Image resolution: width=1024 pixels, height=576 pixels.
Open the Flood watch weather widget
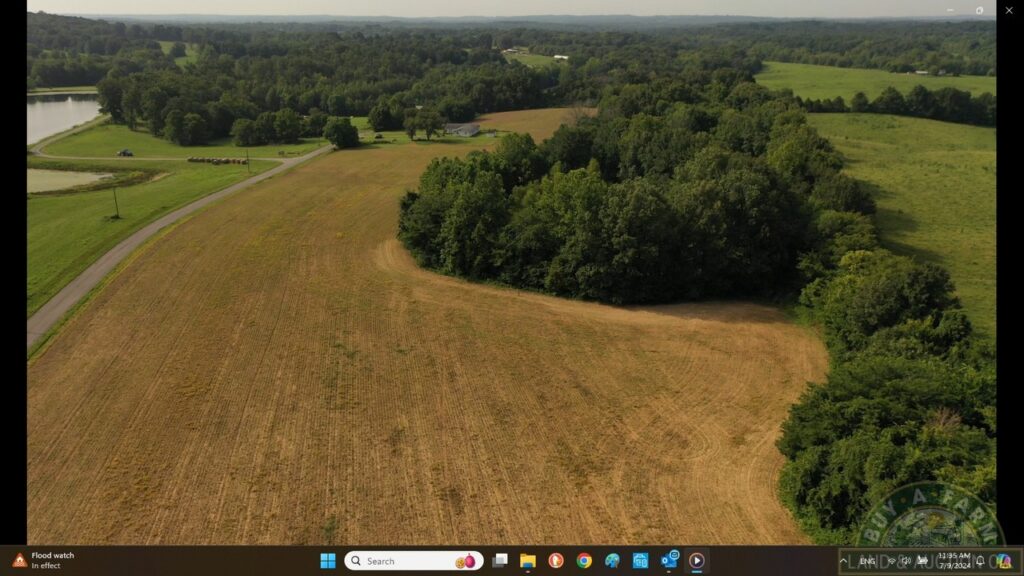click(45, 561)
